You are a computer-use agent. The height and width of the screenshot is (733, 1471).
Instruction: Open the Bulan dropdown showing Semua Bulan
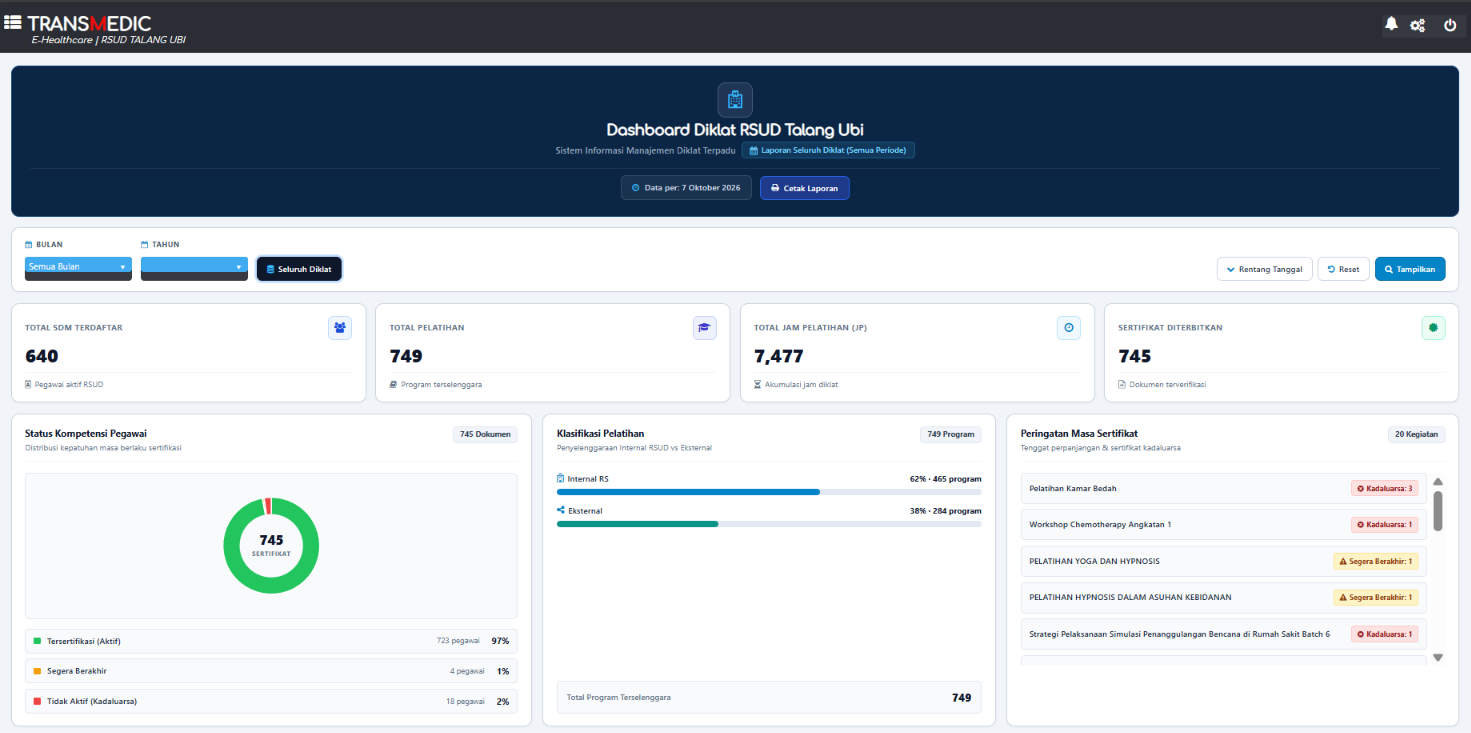coord(78,267)
